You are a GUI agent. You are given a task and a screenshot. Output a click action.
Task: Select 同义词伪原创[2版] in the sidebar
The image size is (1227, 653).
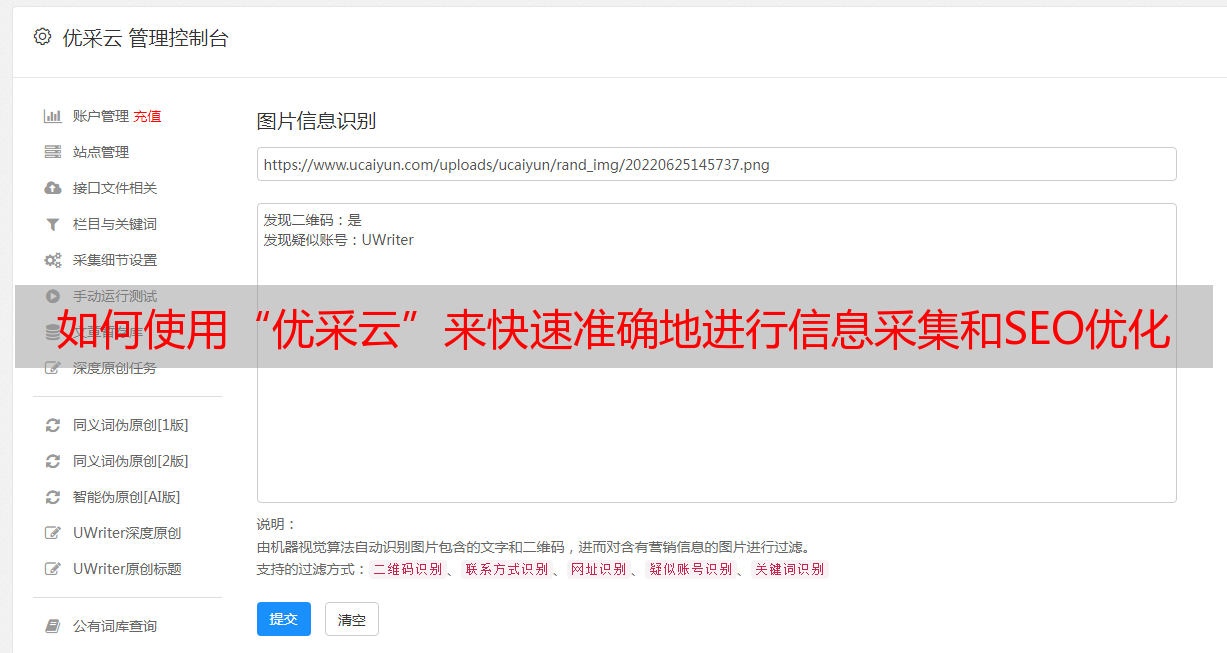(x=131, y=461)
